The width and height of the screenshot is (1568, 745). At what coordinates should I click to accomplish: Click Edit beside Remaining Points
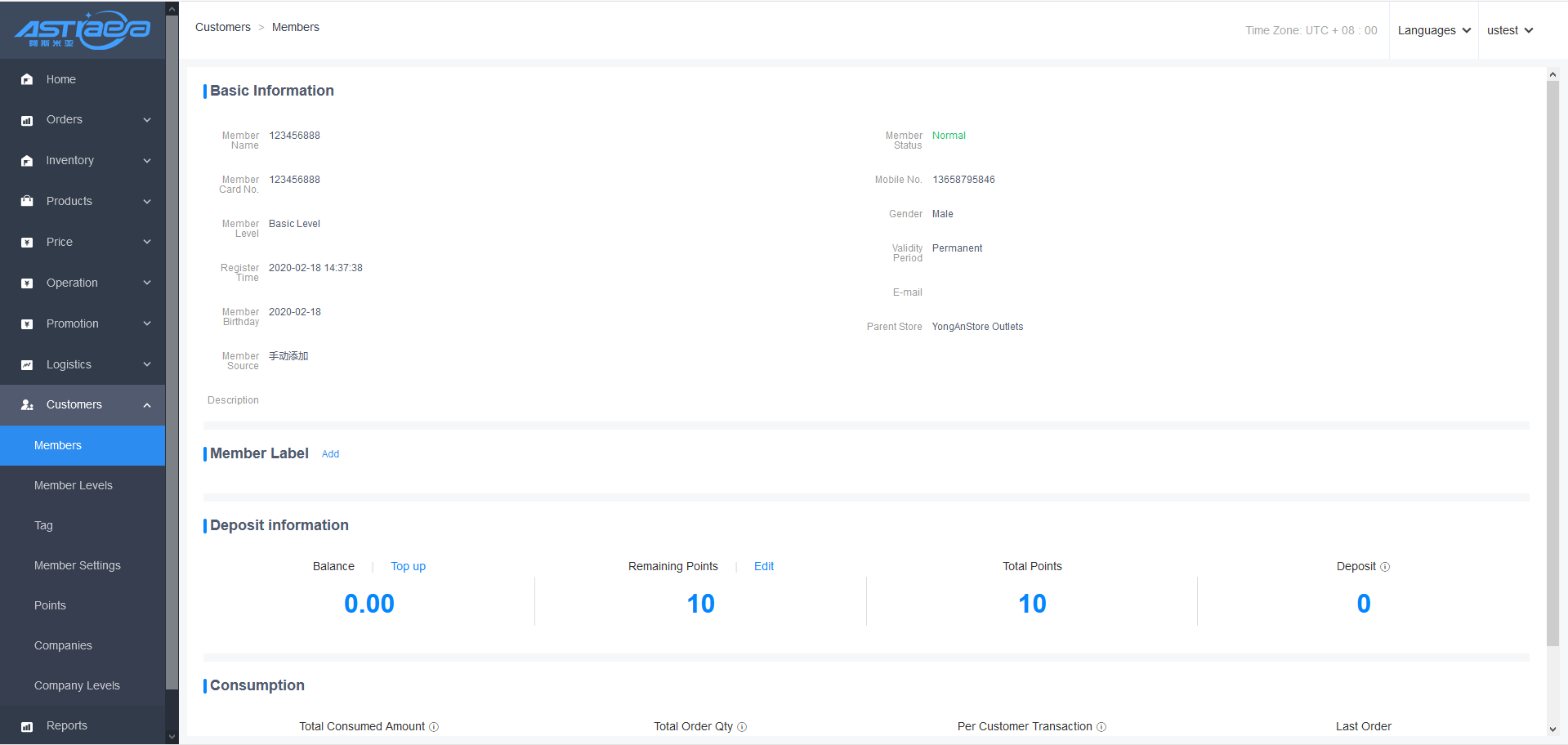(763, 566)
